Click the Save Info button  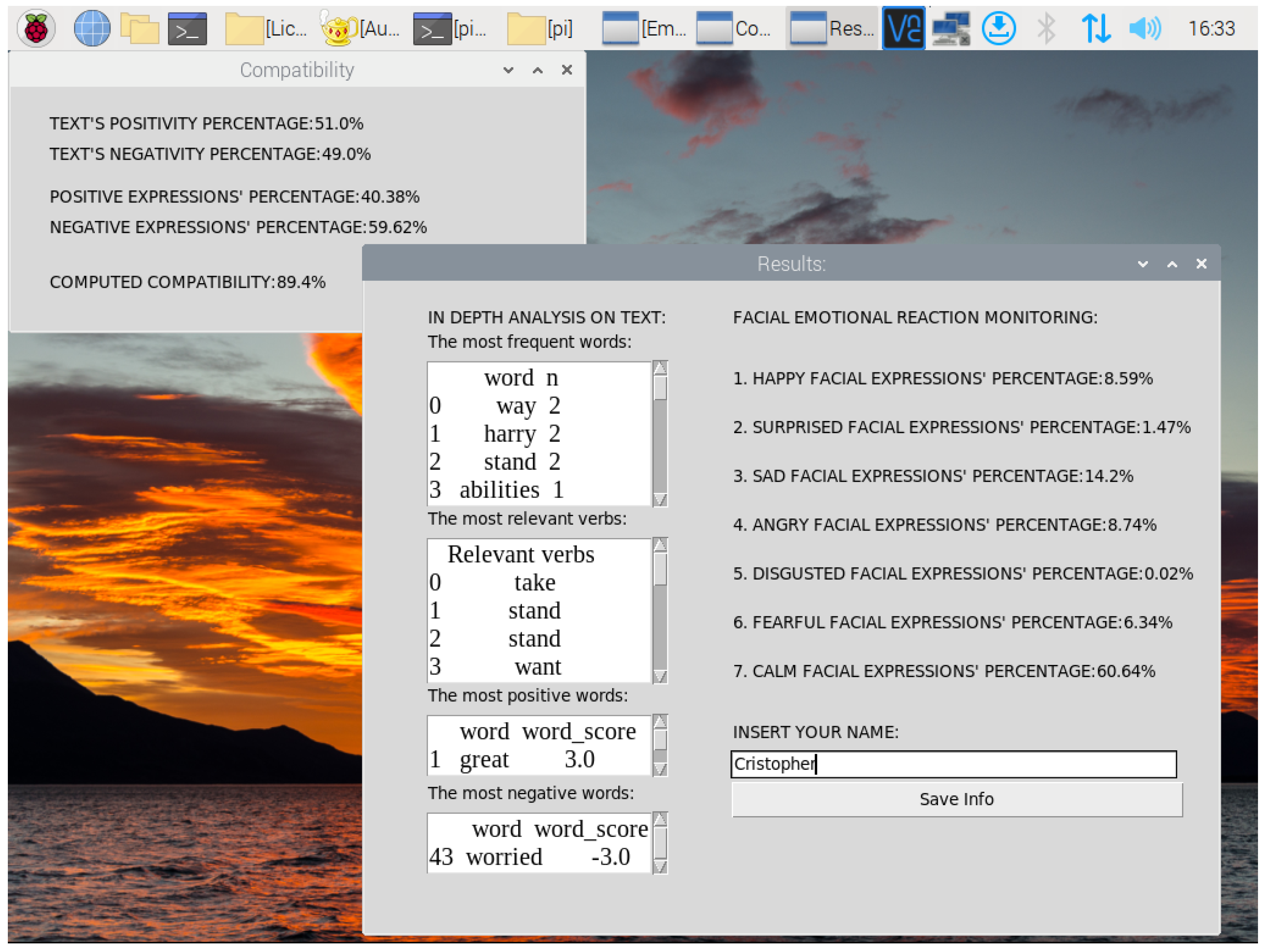[957, 799]
